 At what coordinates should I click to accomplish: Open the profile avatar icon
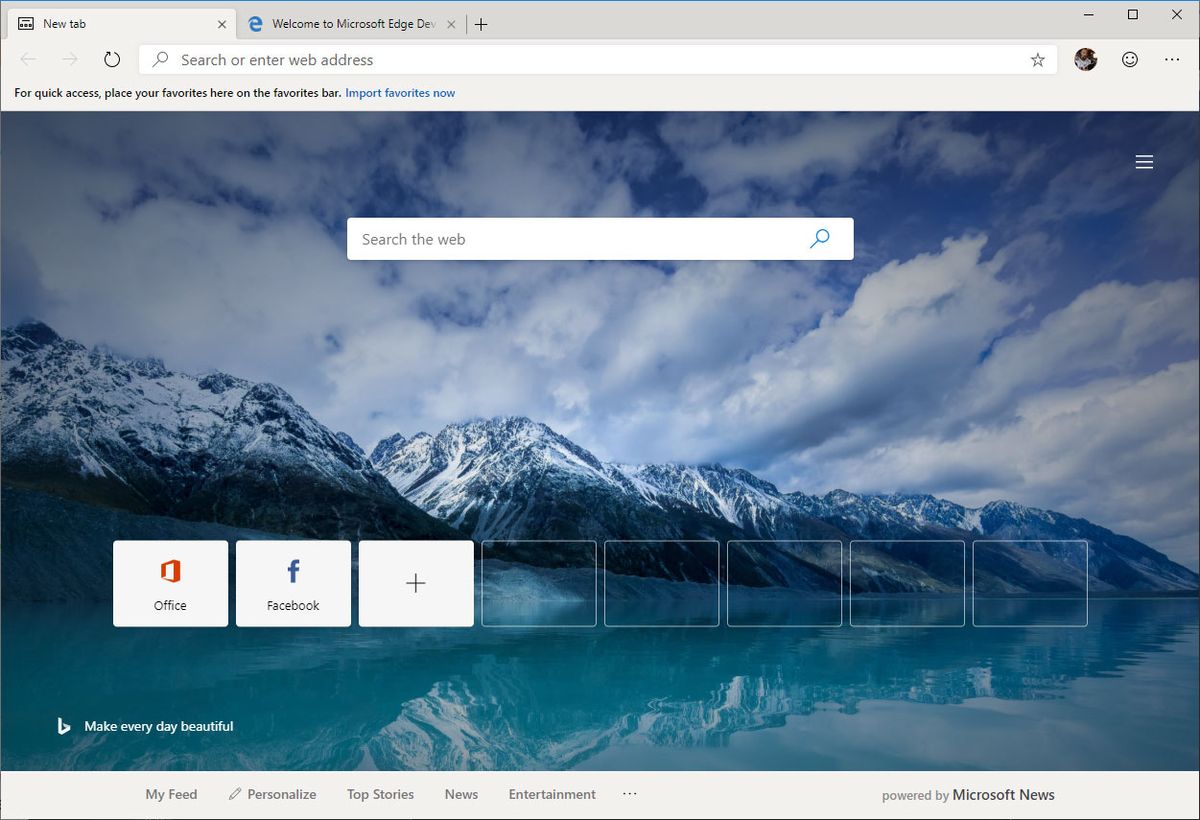(x=1085, y=59)
